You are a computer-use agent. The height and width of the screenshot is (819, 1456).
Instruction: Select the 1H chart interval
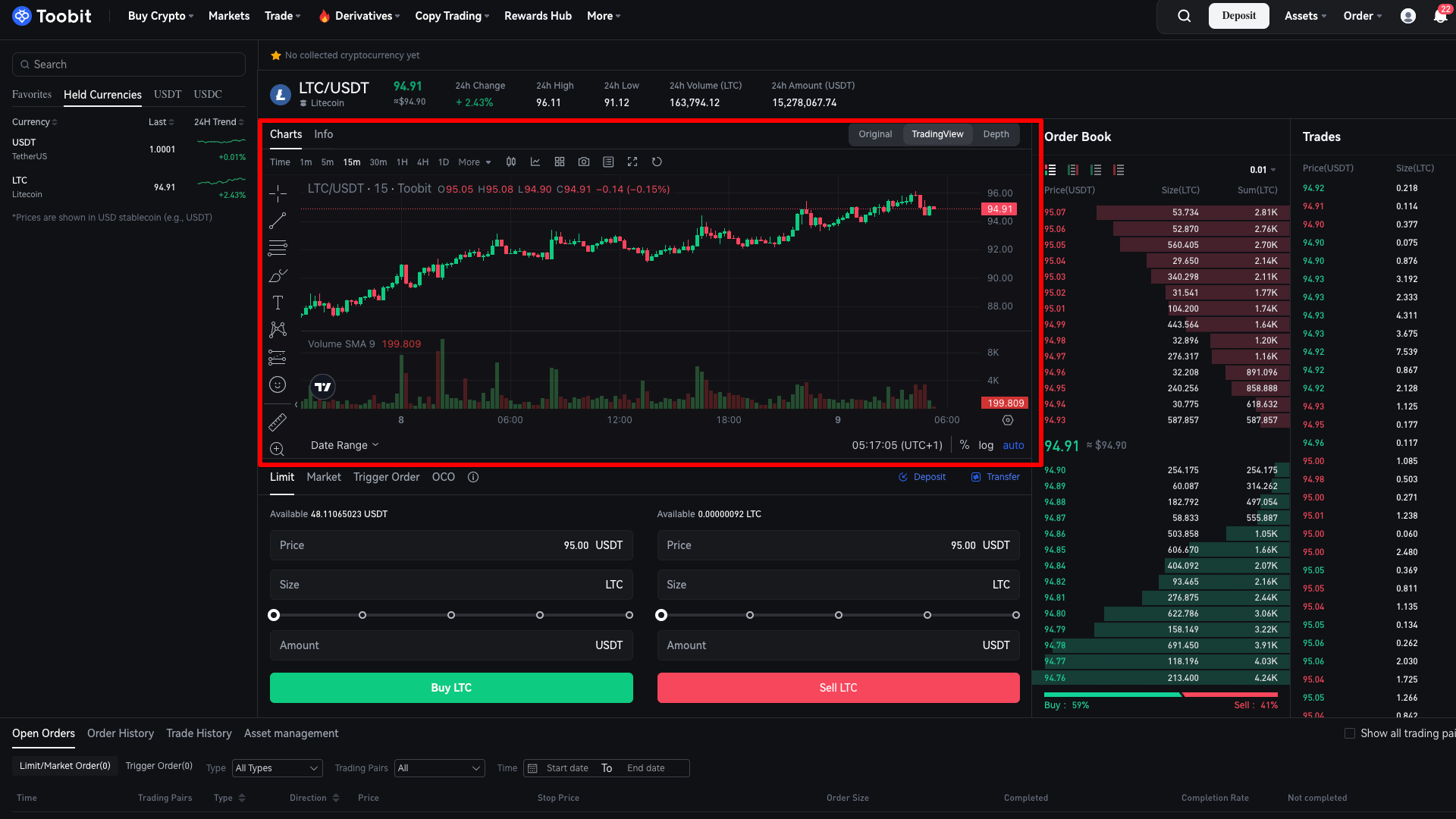pos(402,162)
